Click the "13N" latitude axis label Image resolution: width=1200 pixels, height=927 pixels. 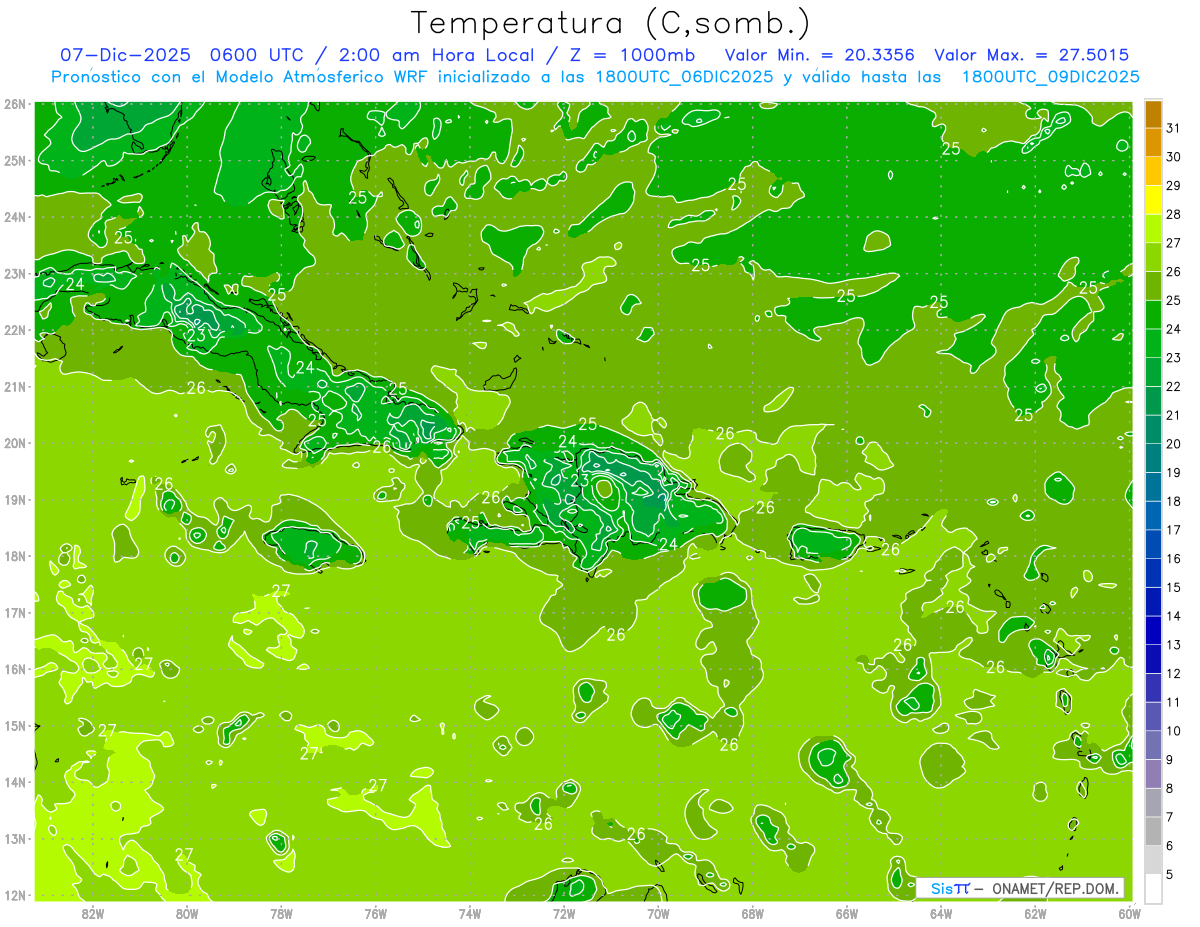tap(15, 839)
